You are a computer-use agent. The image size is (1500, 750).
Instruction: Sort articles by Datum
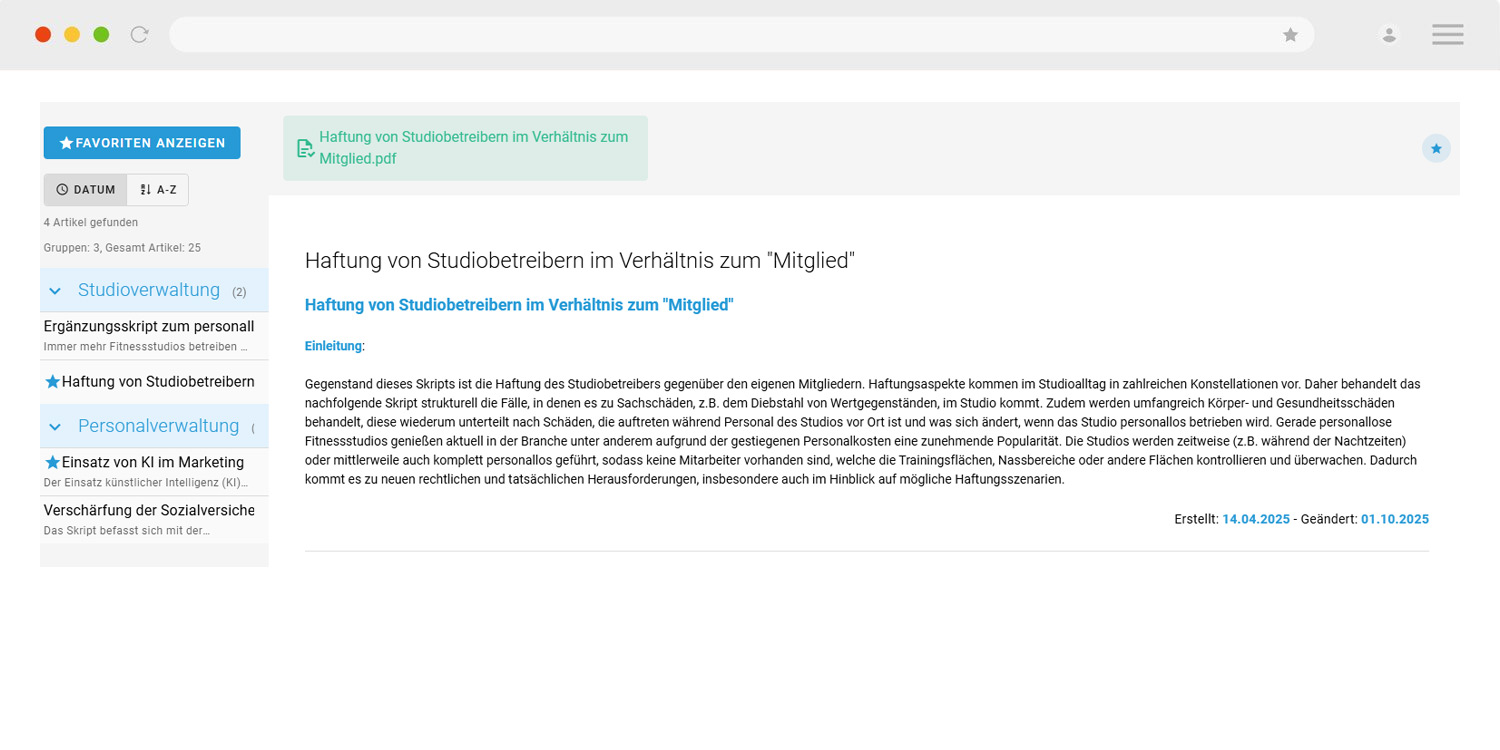coord(86,190)
